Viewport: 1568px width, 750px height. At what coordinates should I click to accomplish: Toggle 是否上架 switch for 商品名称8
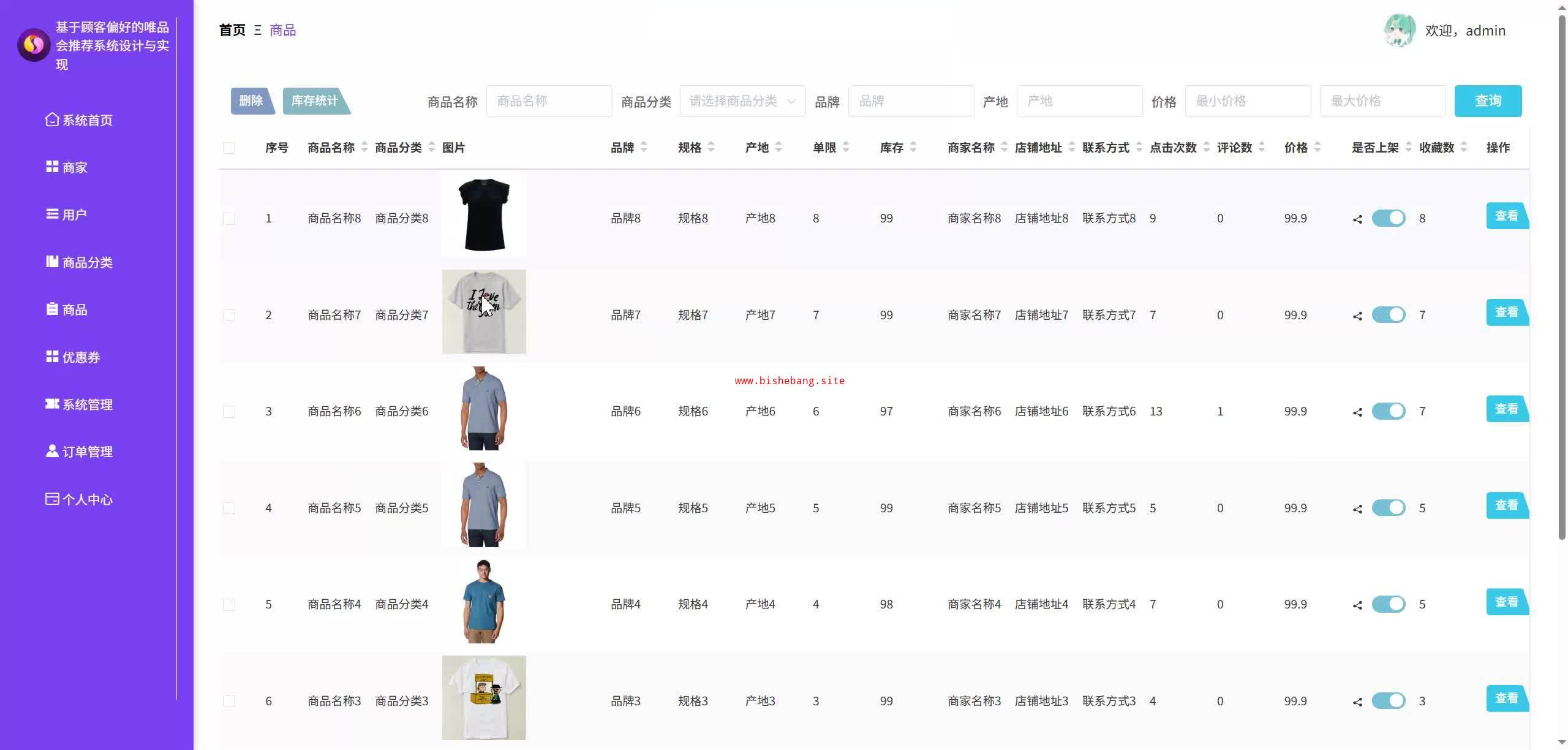tap(1388, 218)
